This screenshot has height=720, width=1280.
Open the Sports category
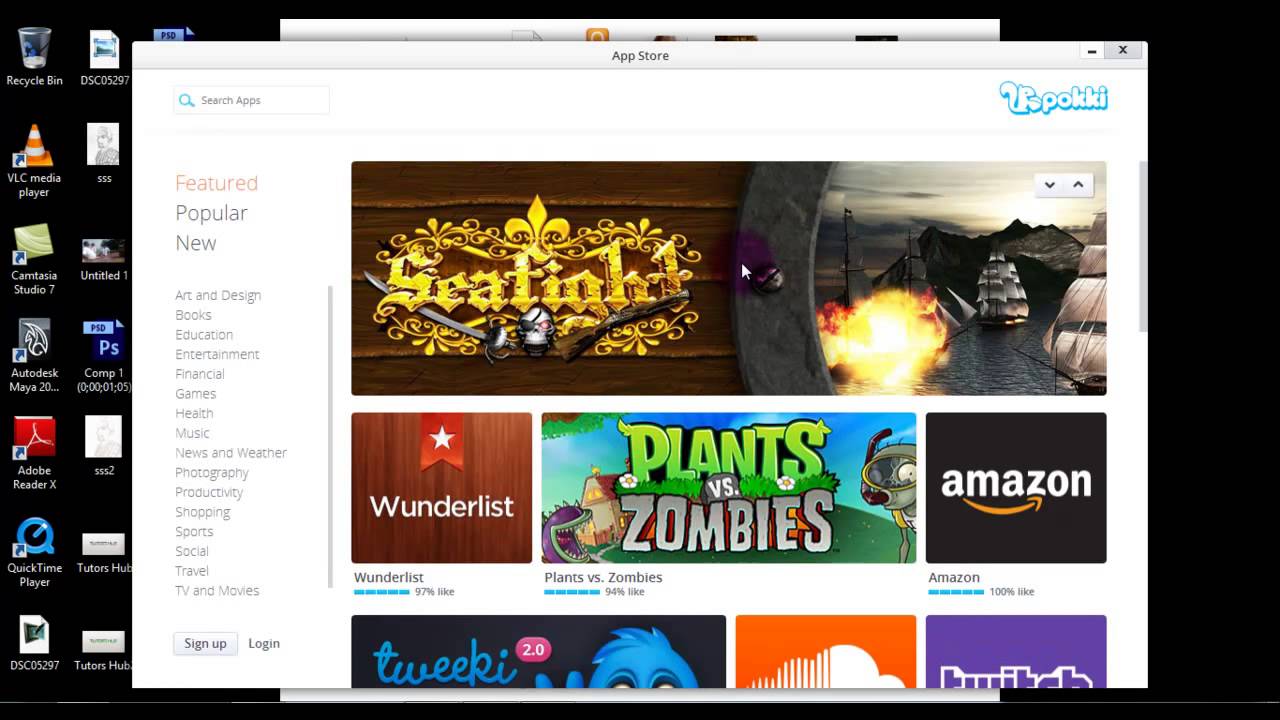[194, 531]
